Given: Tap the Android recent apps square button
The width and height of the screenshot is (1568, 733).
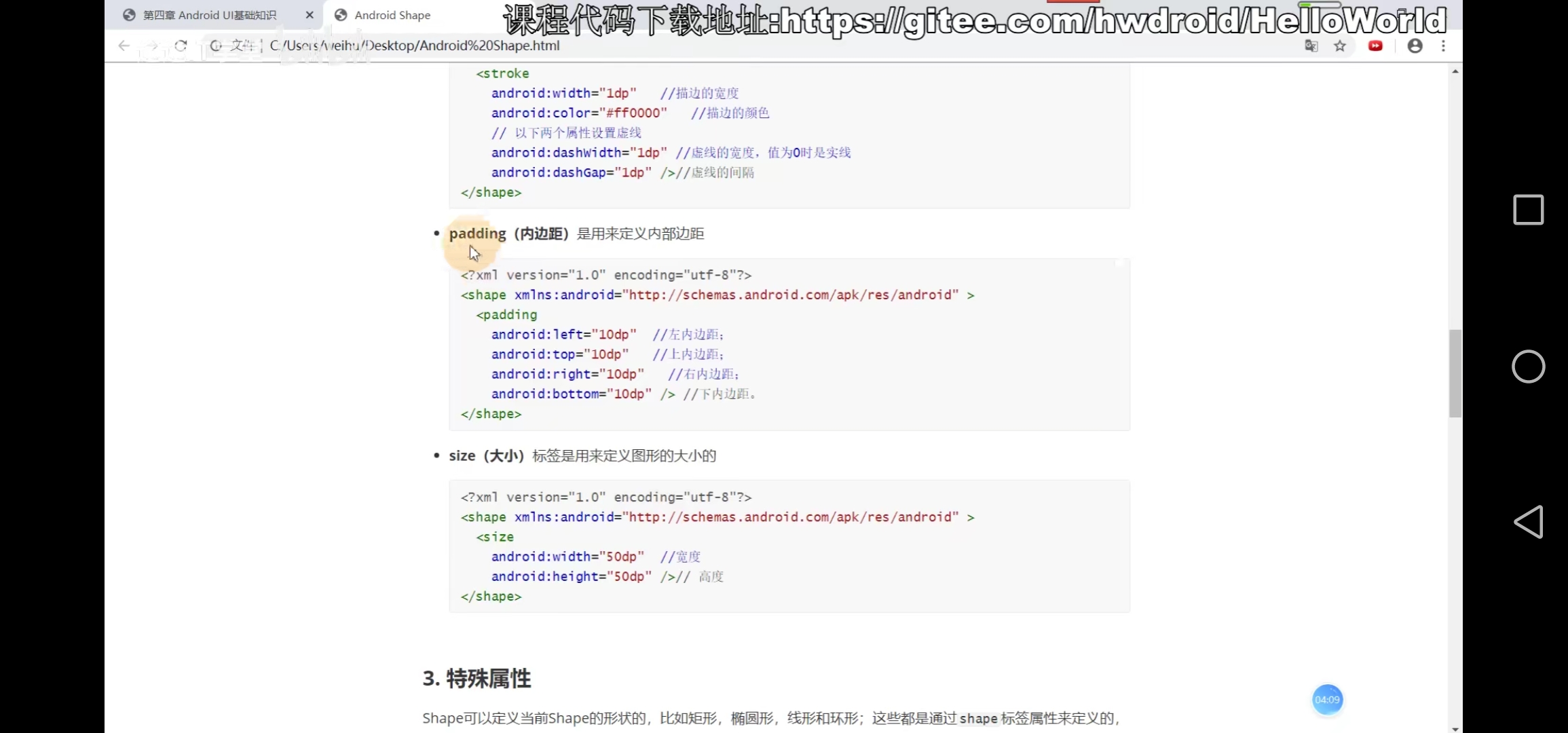Looking at the screenshot, I should coord(1529,210).
